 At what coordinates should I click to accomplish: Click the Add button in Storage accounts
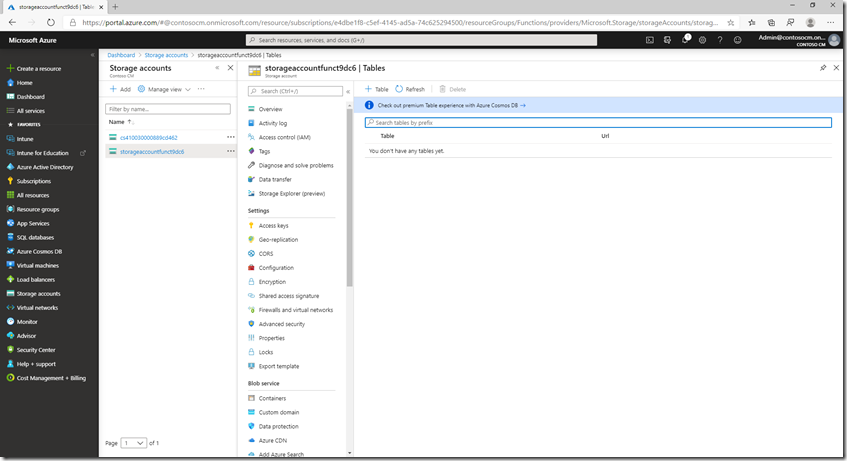point(119,89)
